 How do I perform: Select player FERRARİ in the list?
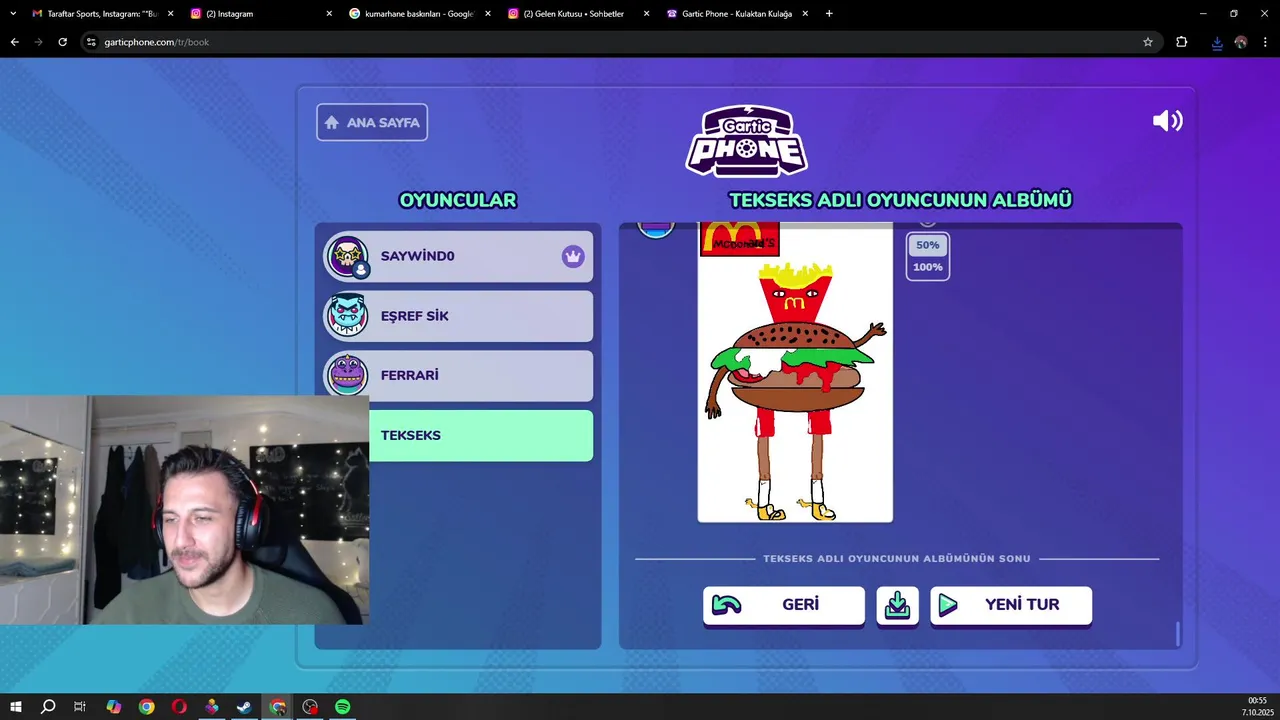coord(458,376)
